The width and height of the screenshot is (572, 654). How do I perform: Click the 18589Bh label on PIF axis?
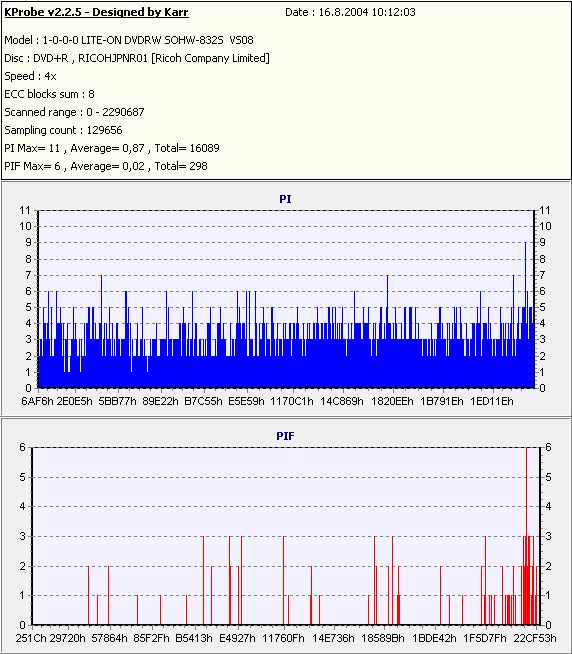click(383, 639)
